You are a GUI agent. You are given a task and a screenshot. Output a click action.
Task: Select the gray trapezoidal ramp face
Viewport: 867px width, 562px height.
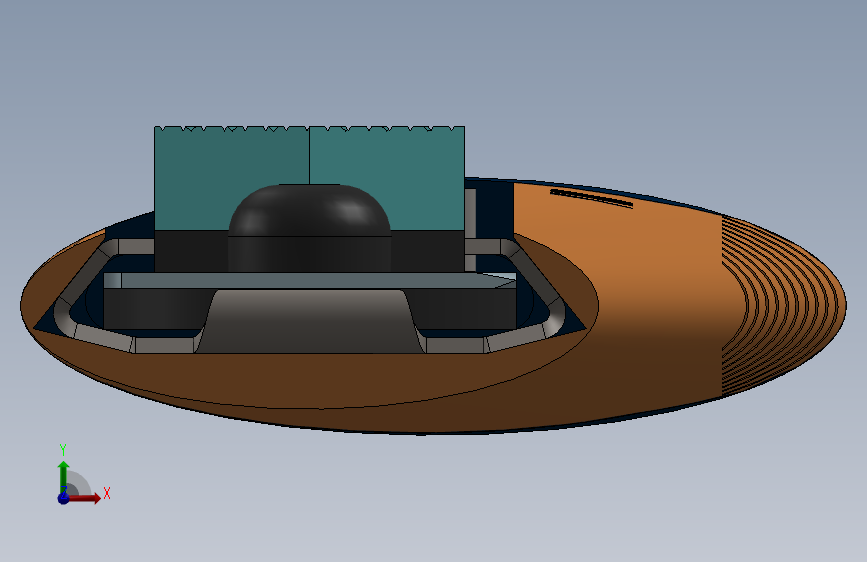[310, 322]
